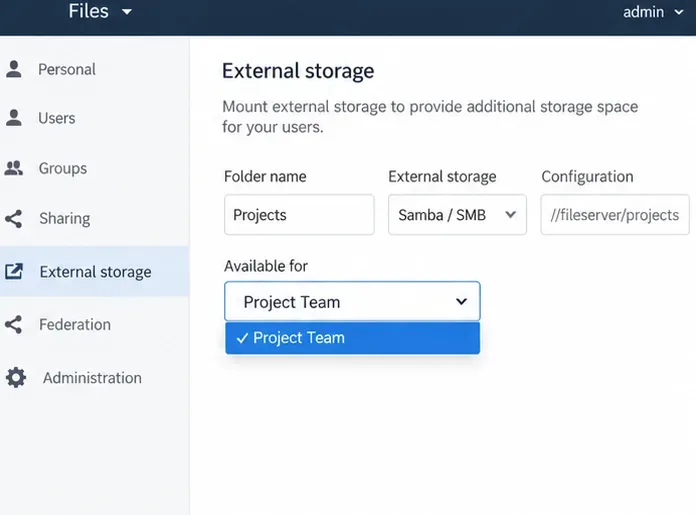This screenshot has height=515, width=696.
Task: Click the Folder name field containing Projects
Action: (x=299, y=215)
